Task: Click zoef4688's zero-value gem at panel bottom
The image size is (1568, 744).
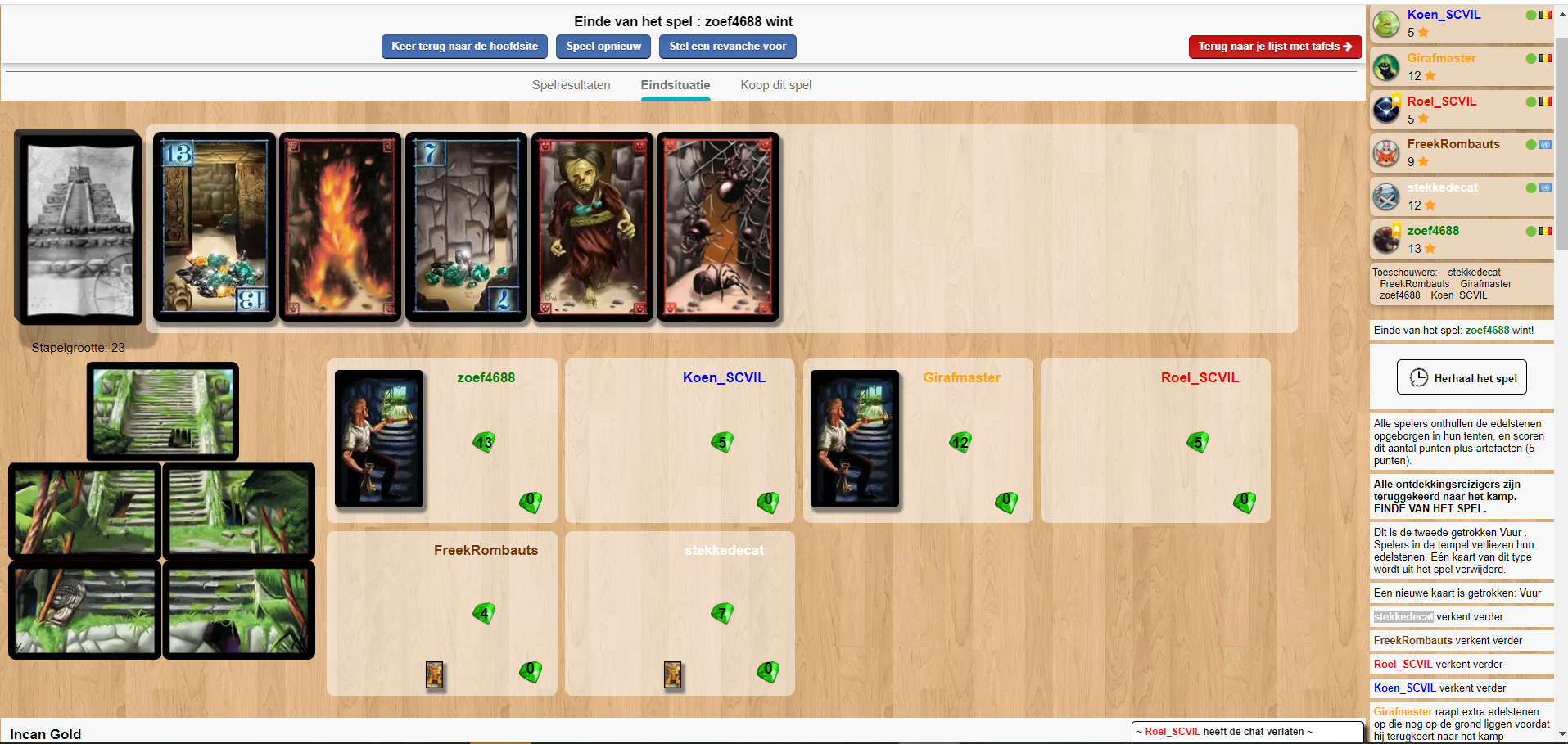Action: pos(531,503)
